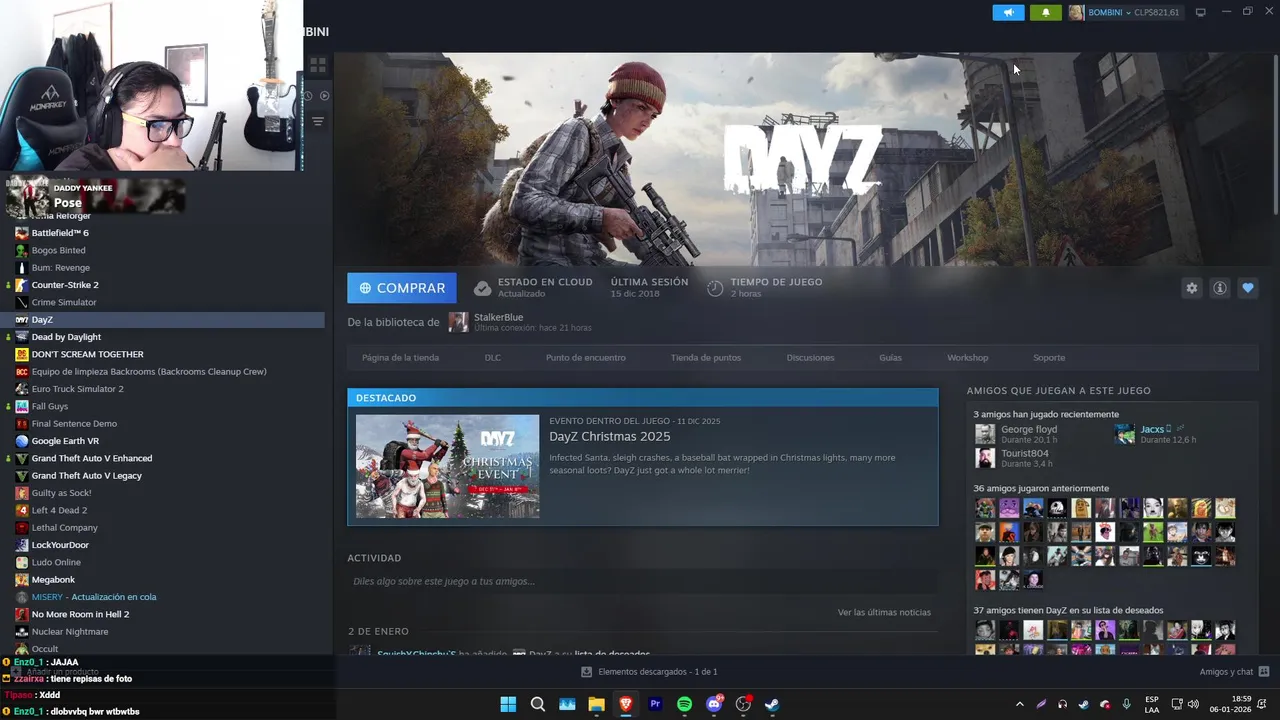Click the Google Earth VR icon
This screenshot has height=720, width=1280.
point(22,441)
